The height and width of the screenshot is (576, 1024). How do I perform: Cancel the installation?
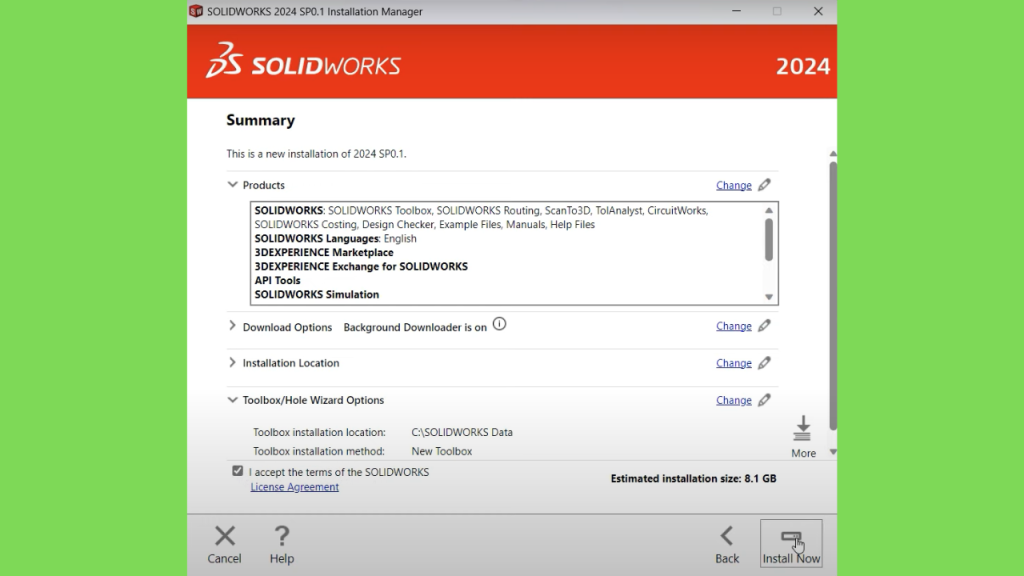[225, 545]
